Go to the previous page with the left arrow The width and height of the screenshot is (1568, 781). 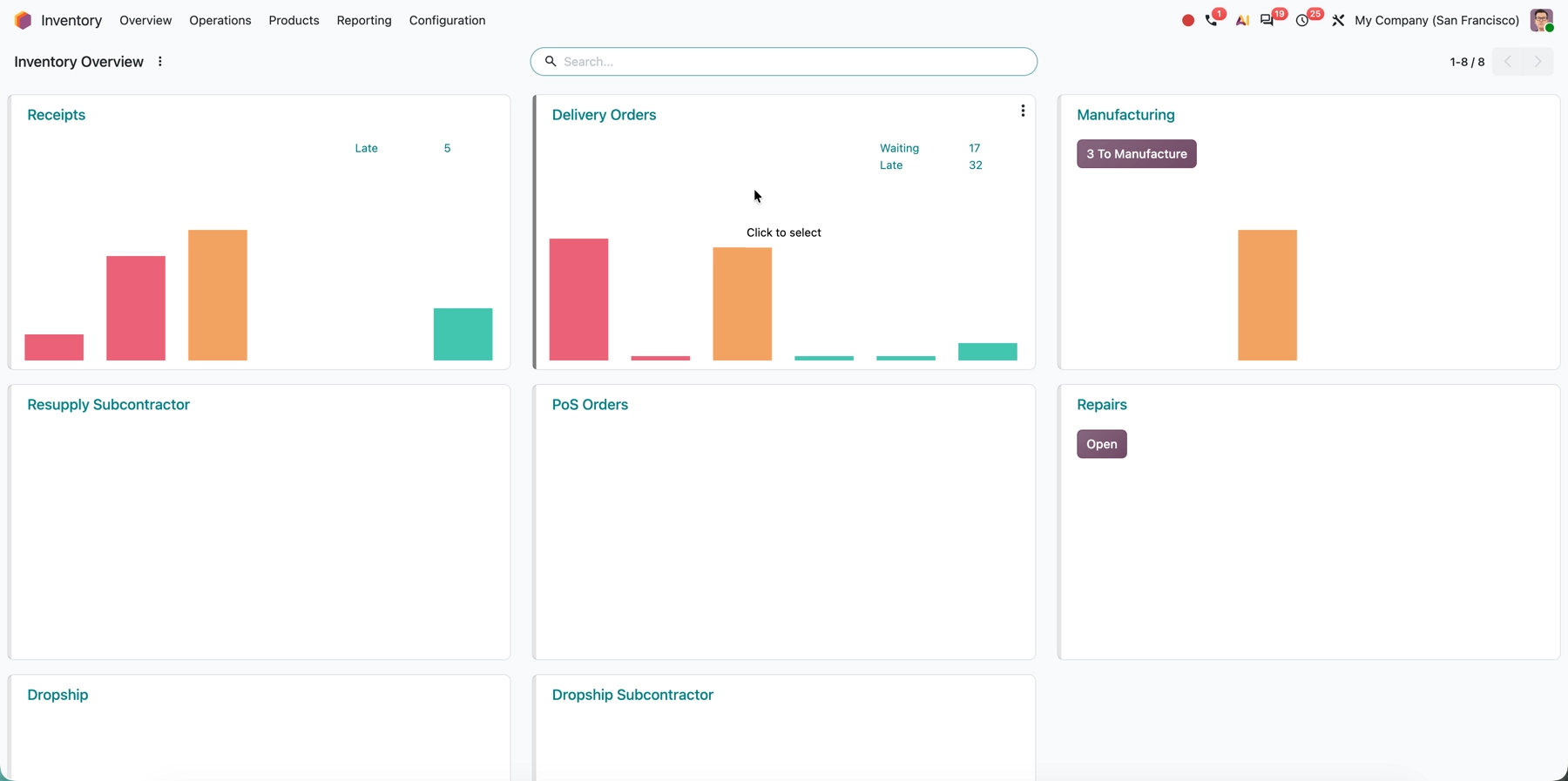coord(1507,62)
